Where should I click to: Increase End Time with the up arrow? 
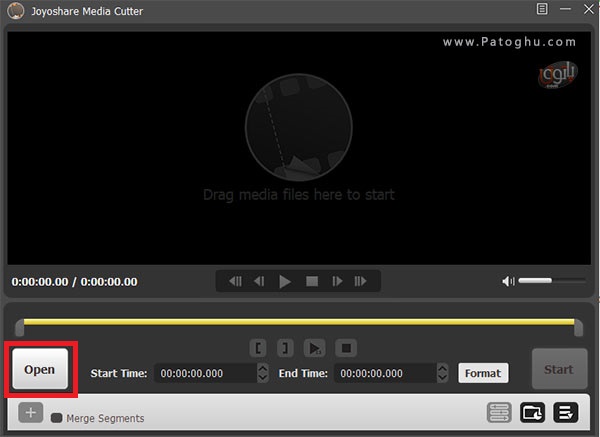[x=442, y=368]
